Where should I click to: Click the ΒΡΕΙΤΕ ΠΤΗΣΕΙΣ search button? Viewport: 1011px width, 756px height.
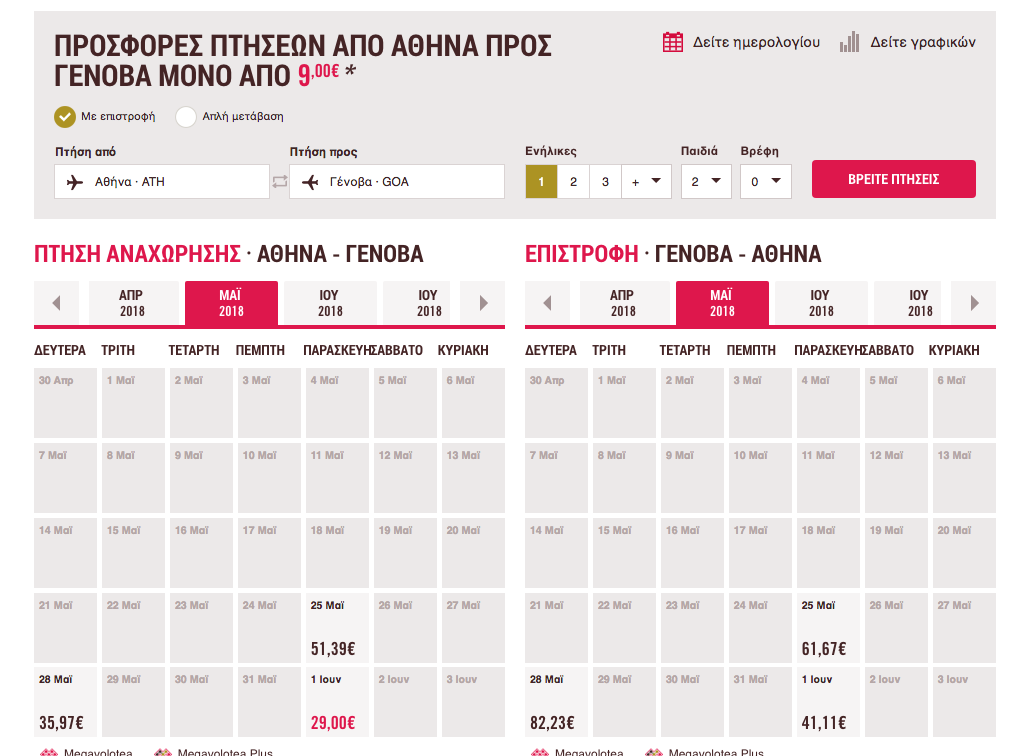pyautogui.click(x=894, y=179)
